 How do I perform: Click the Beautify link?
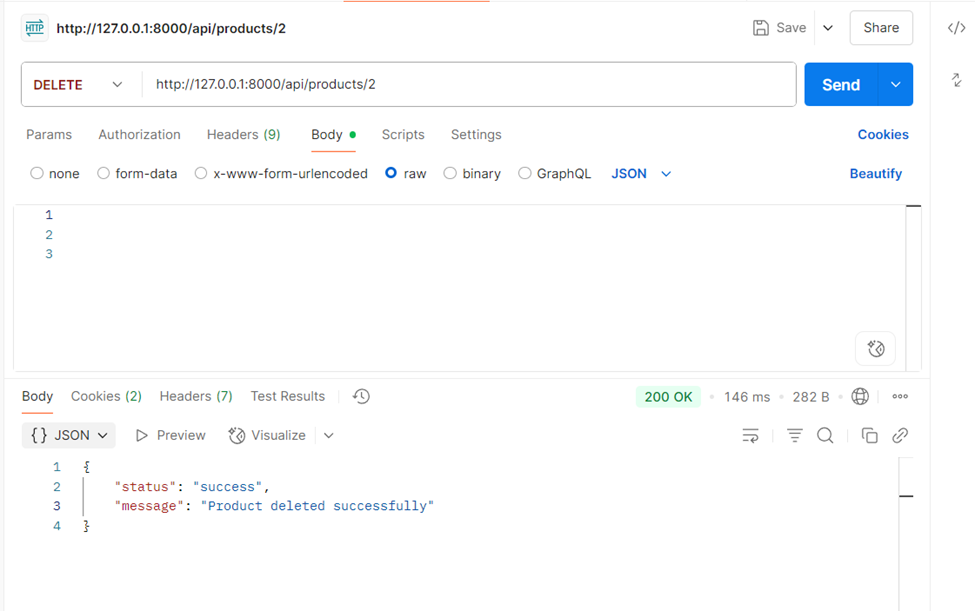(x=875, y=173)
